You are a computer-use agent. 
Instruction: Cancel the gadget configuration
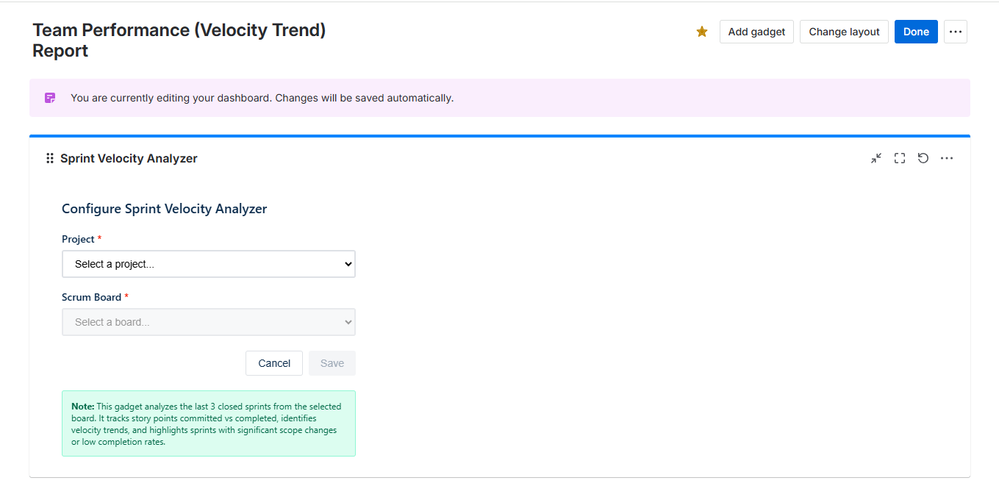click(x=274, y=363)
